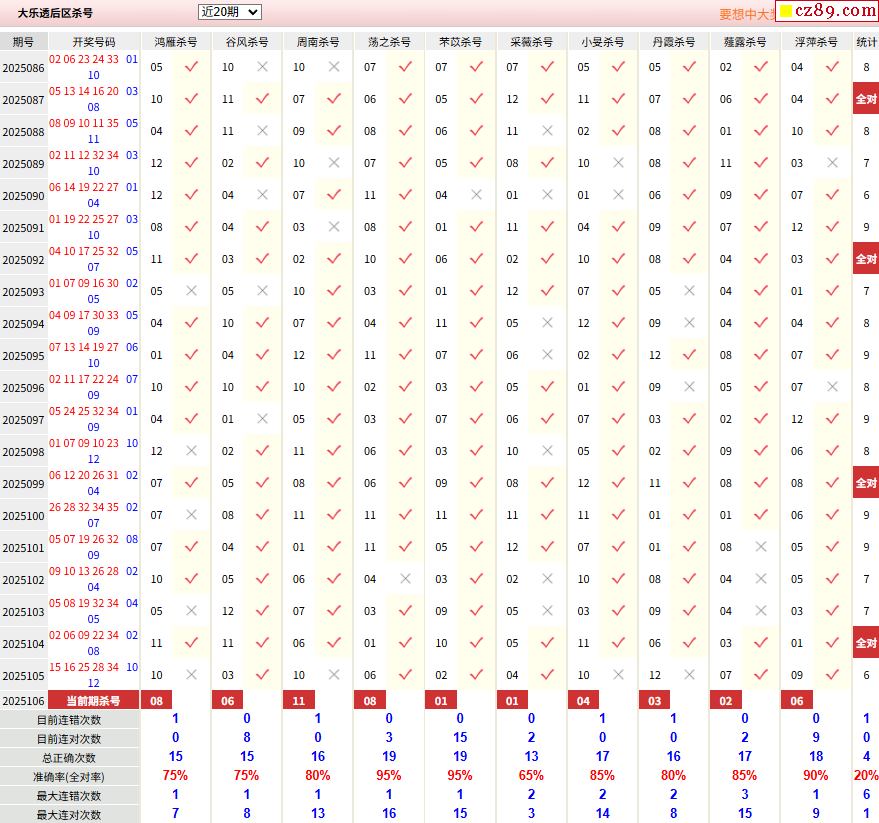Image resolution: width=879 pixels, height=823 pixels.
Task: Click the 全对 badge in row 2025104
Action: coord(866,642)
